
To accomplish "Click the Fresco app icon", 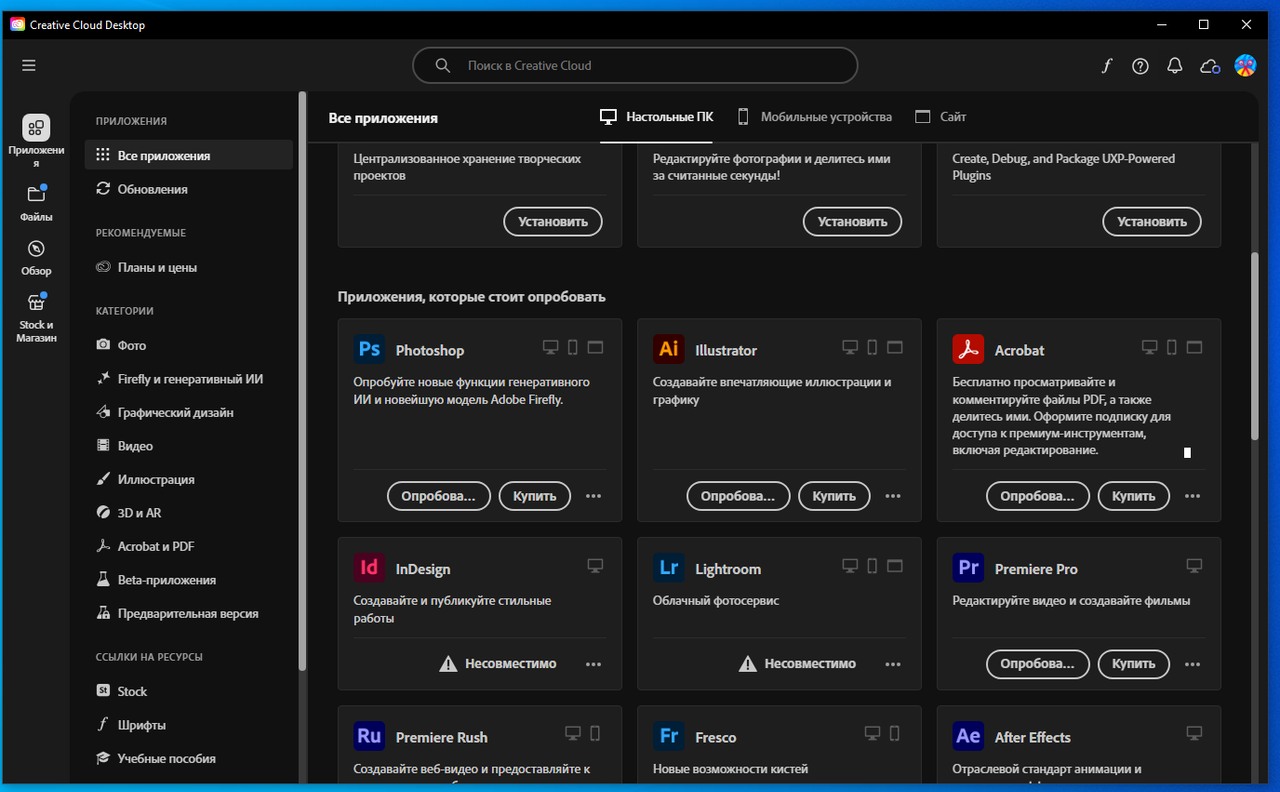I will (669, 736).
